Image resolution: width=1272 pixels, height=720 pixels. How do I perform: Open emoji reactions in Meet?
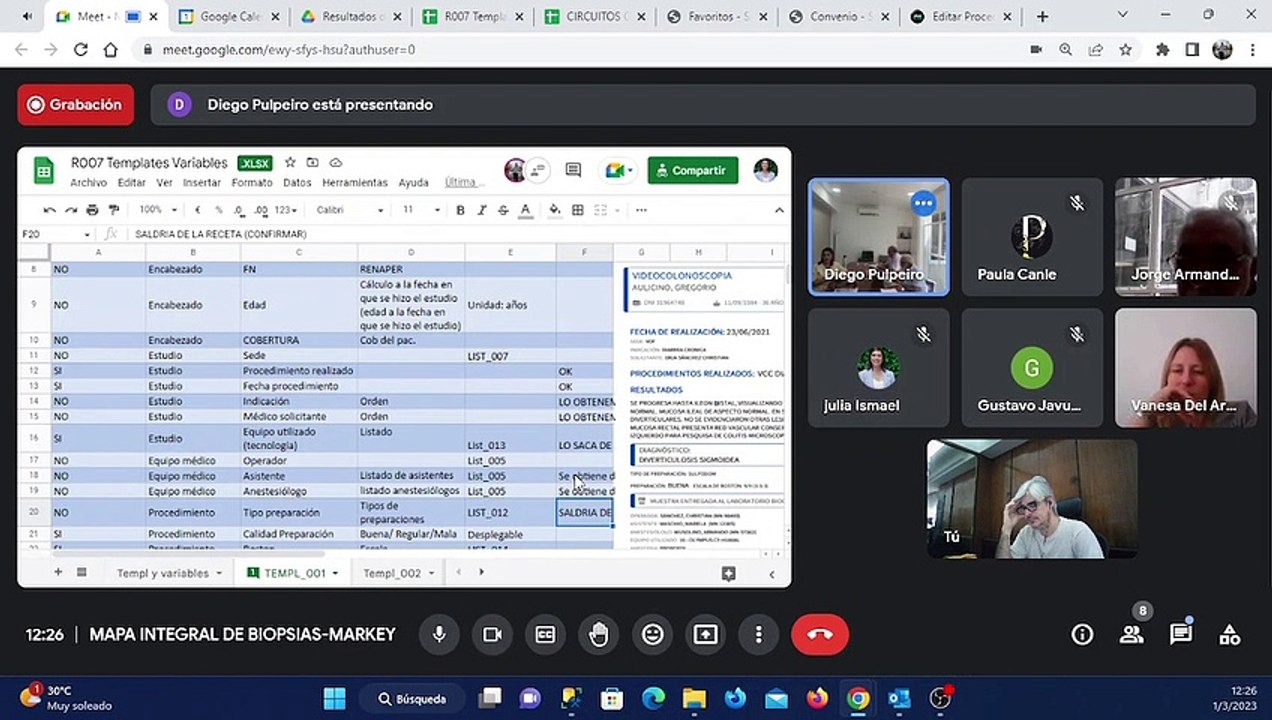point(653,634)
